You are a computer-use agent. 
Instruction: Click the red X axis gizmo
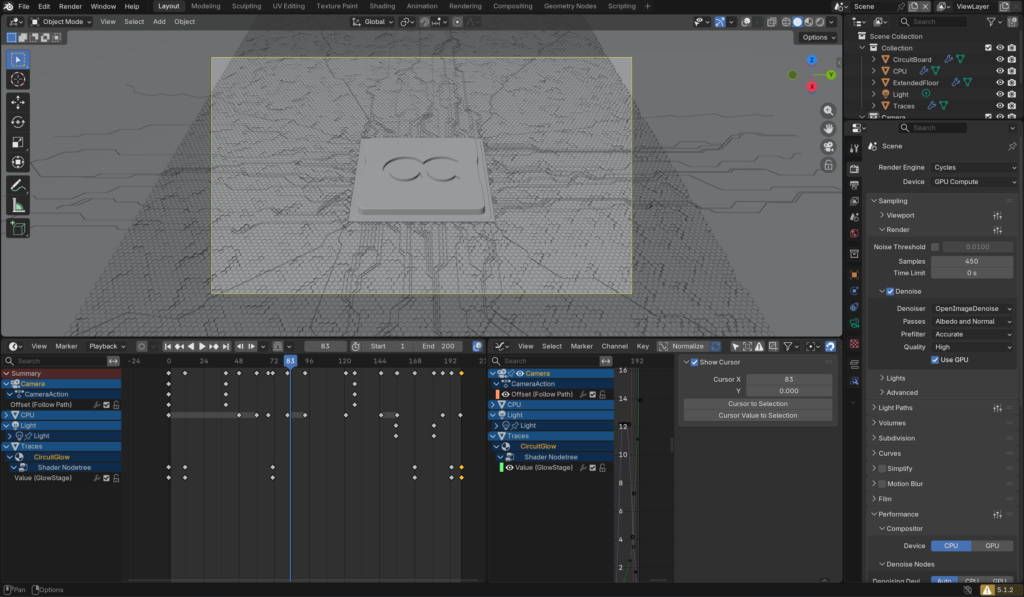point(812,86)
